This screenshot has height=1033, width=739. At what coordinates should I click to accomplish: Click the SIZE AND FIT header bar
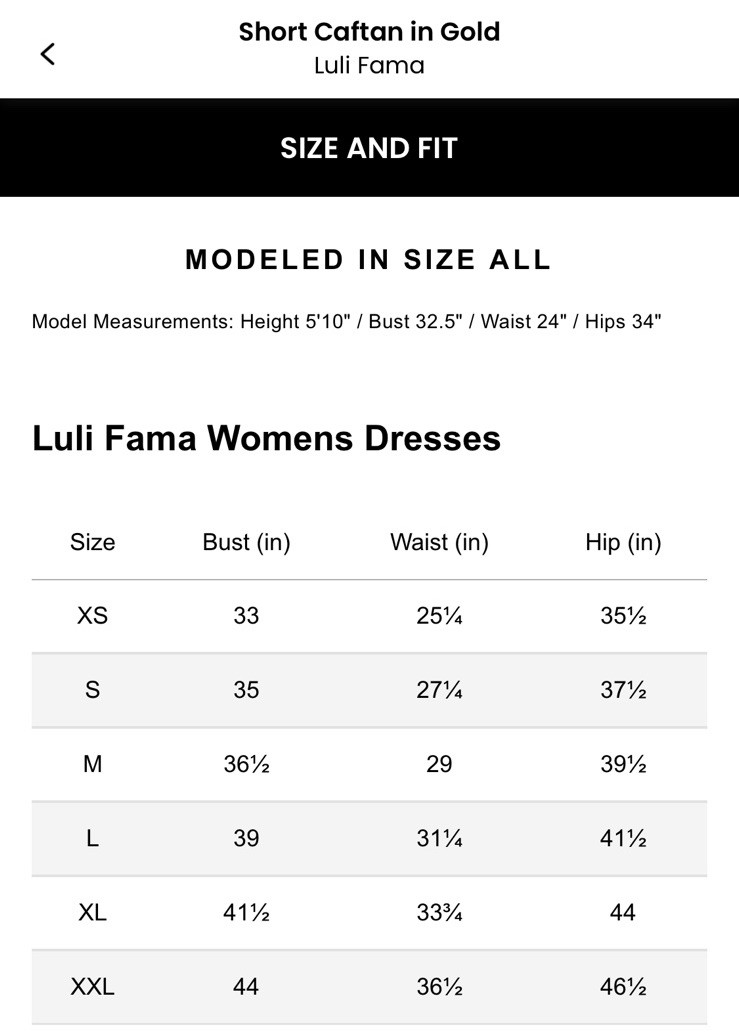click(369, 148)
